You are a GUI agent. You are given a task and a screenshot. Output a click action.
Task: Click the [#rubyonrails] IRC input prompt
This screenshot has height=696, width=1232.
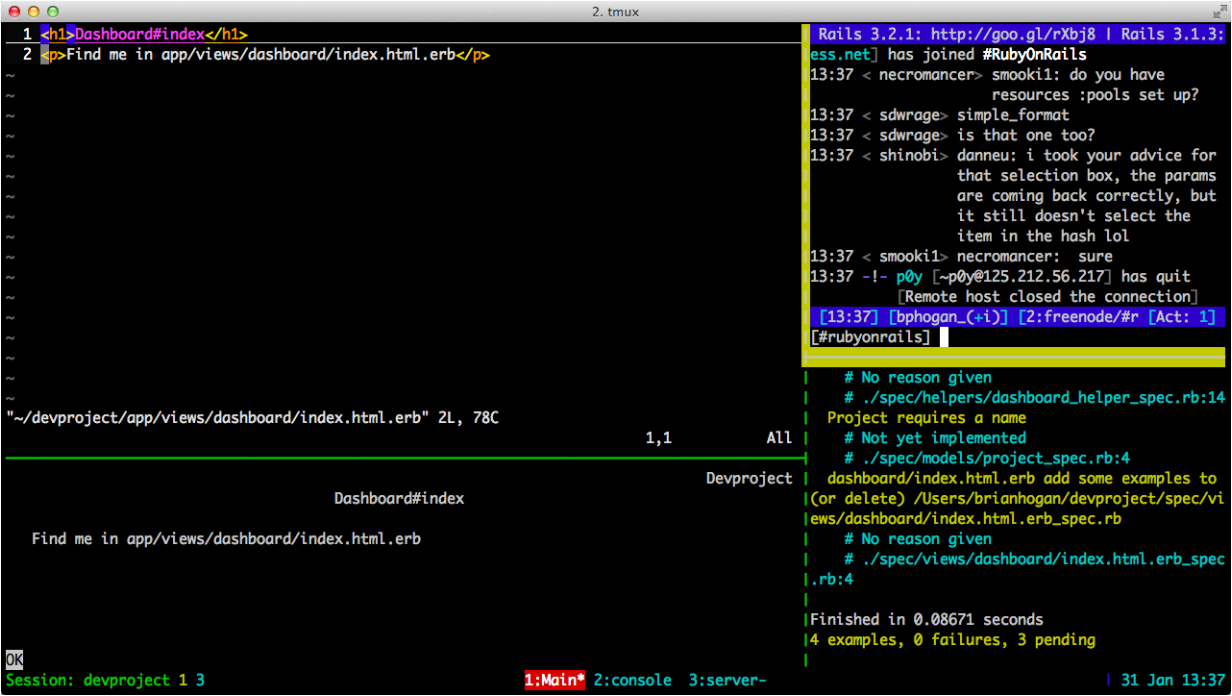(870, 337)
